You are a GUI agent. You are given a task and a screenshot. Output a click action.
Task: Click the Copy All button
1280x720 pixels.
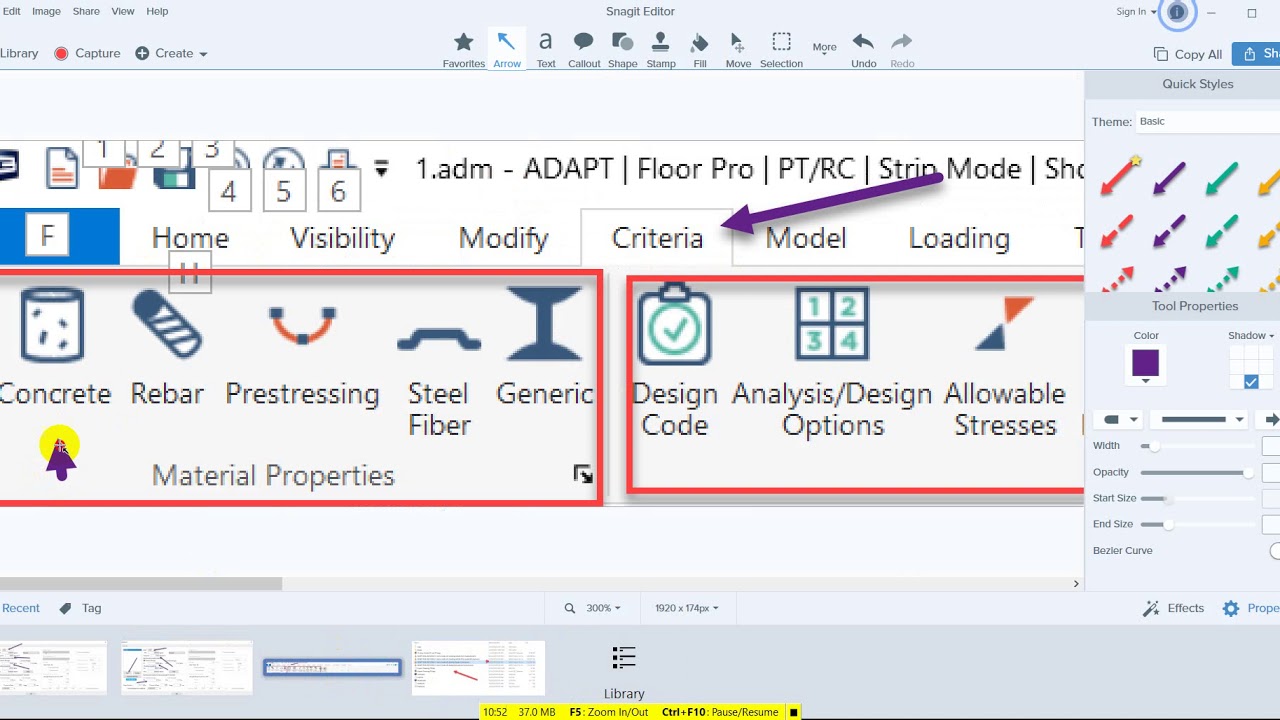click(1188, 54)
